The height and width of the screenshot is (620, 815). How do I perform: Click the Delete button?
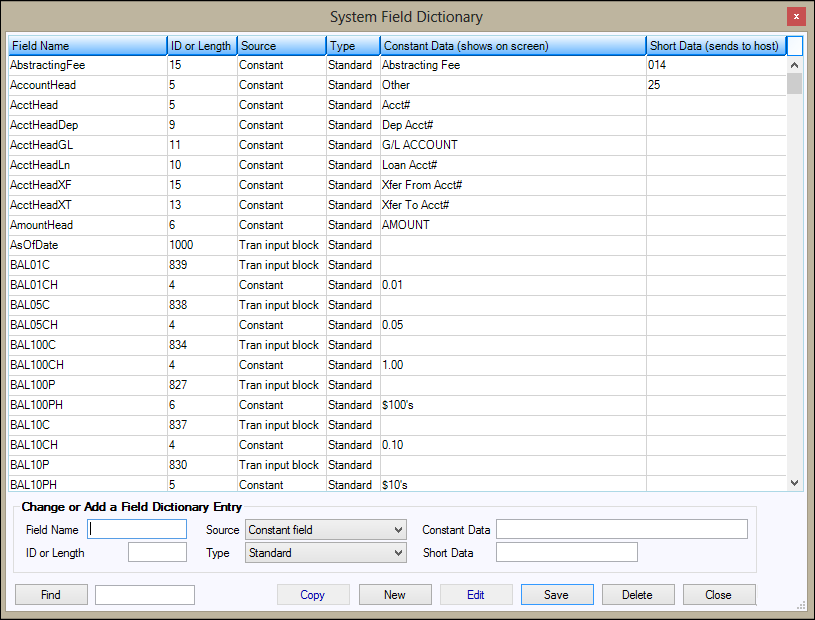point(638,595)
